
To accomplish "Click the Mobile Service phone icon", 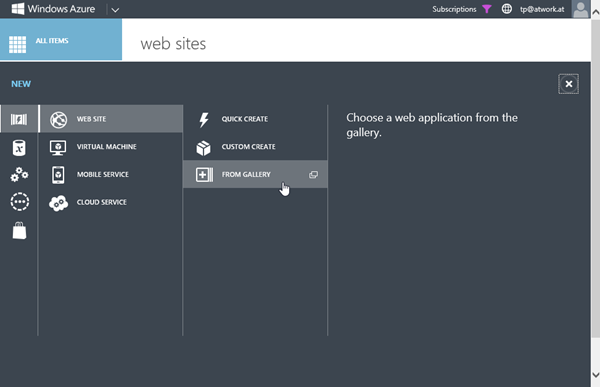I will (58, 175).
